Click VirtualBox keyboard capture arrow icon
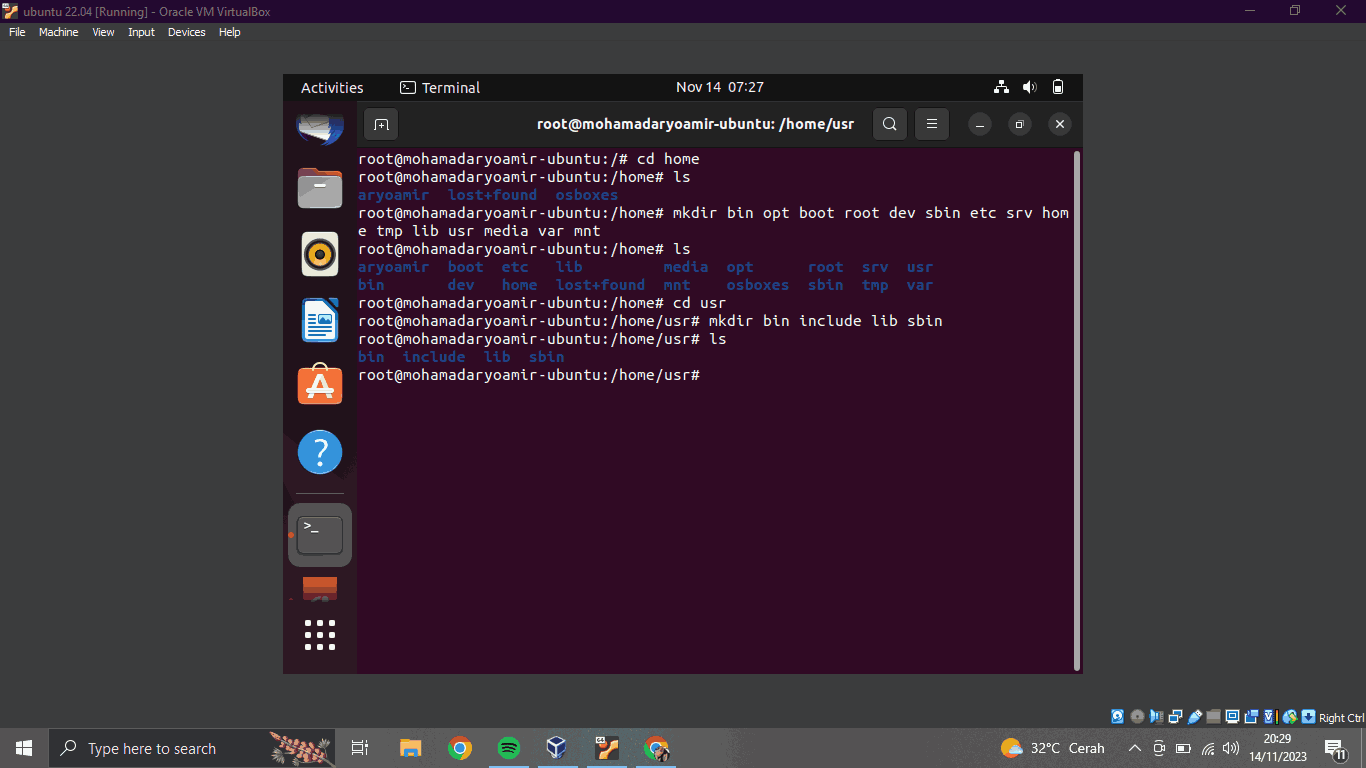1366x768 pixels. click(x=1308, y=717)
